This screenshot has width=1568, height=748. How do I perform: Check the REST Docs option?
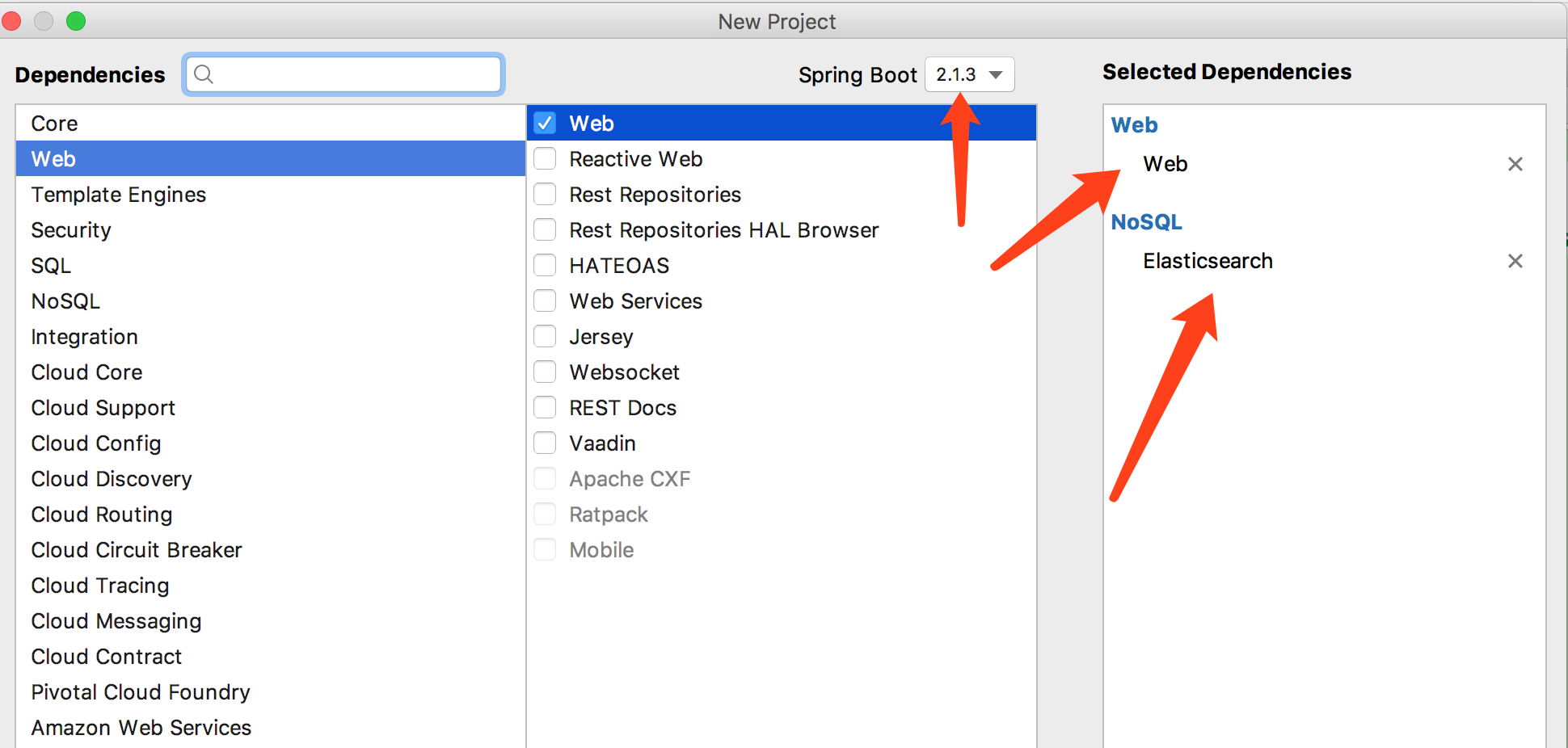(x=545, y=407)
